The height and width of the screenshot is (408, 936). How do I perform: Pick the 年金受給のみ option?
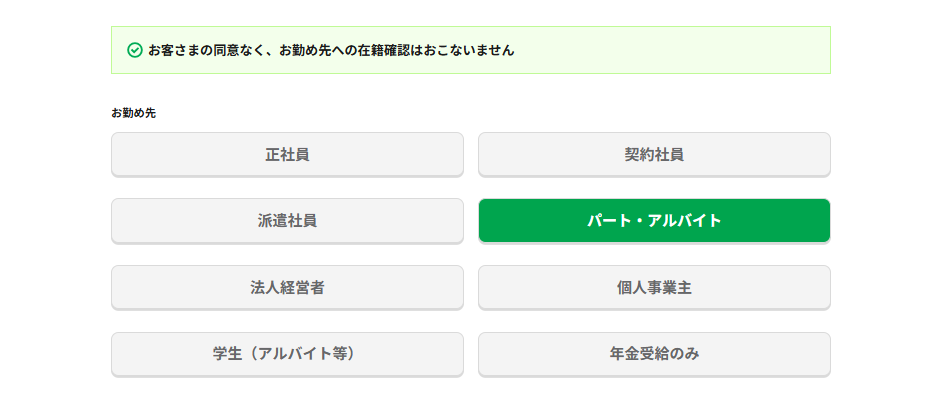pos(654,354)
